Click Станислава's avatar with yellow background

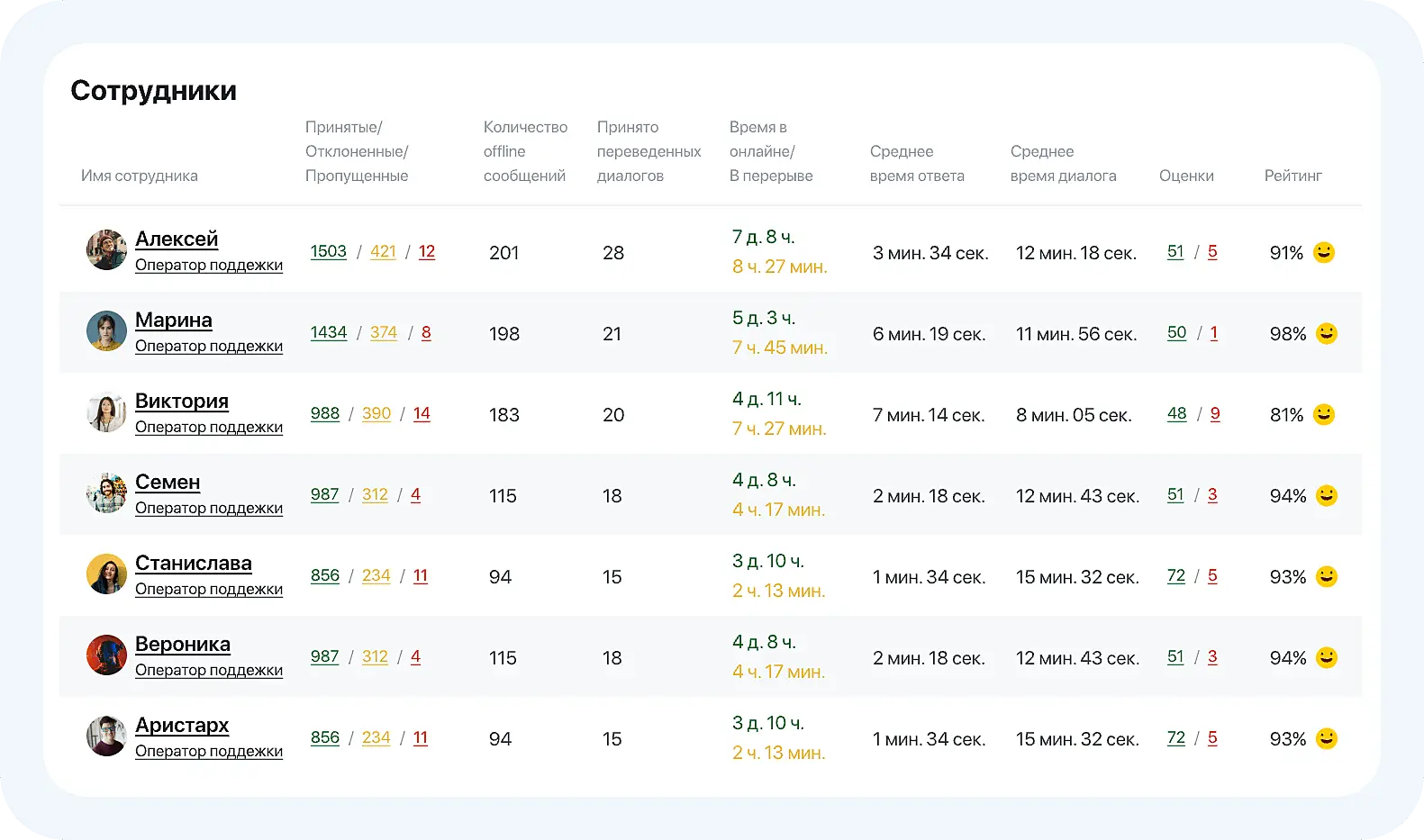click(x=106, y=574)
